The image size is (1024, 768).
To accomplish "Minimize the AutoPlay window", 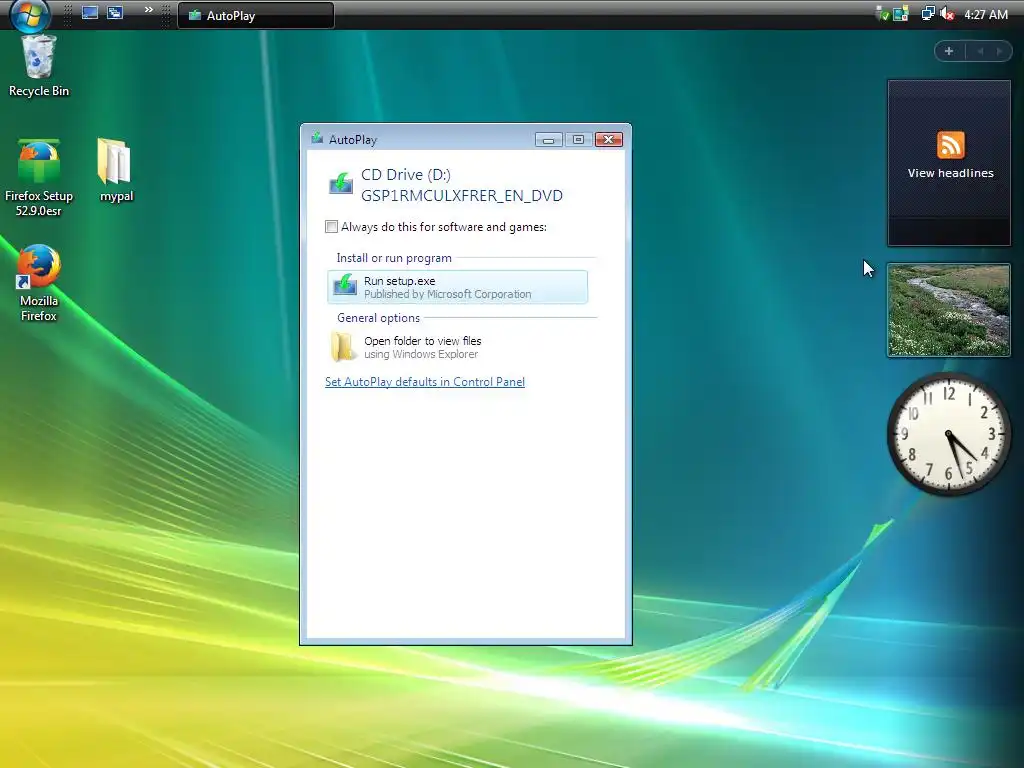I will 549,139.
